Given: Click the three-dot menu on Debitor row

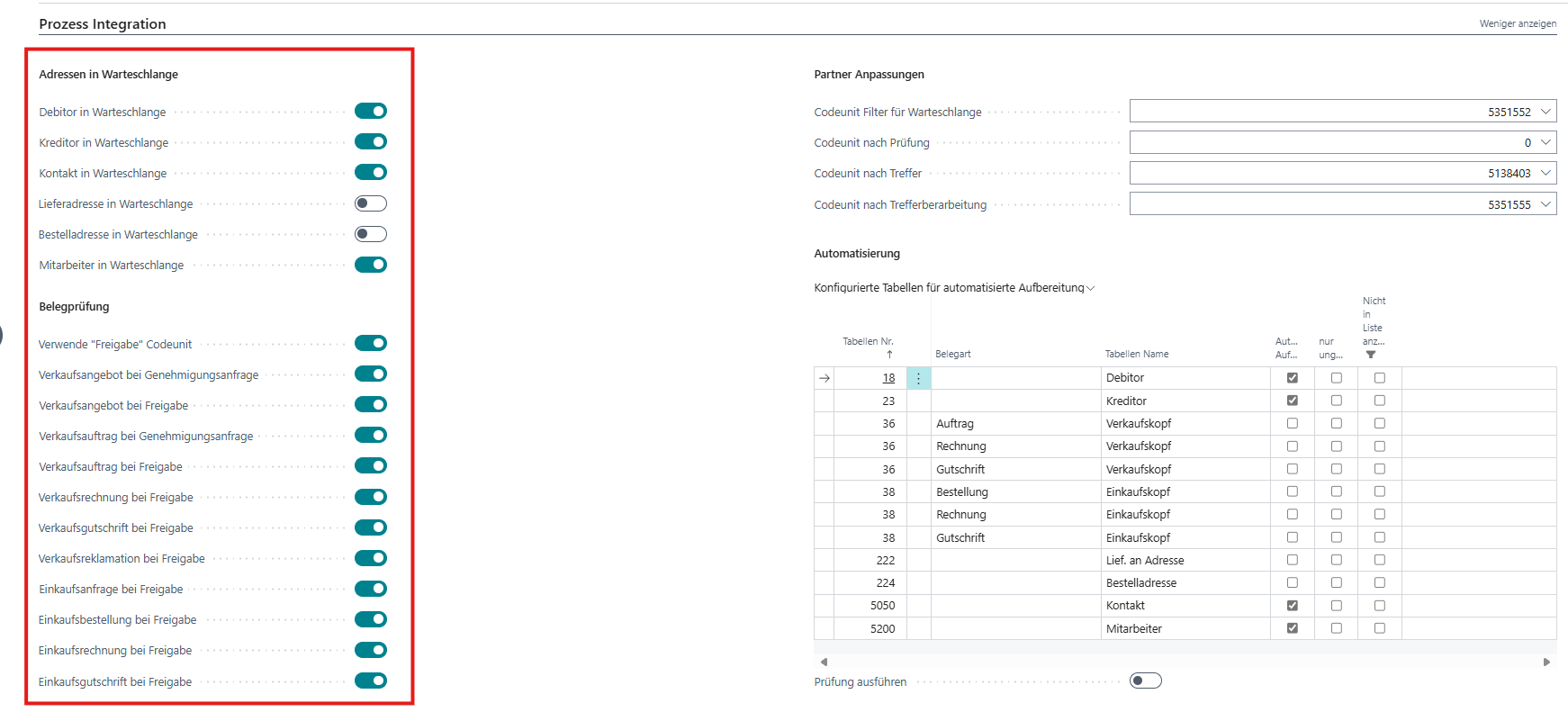Looking at the screenshot, I should pos(918,378).
